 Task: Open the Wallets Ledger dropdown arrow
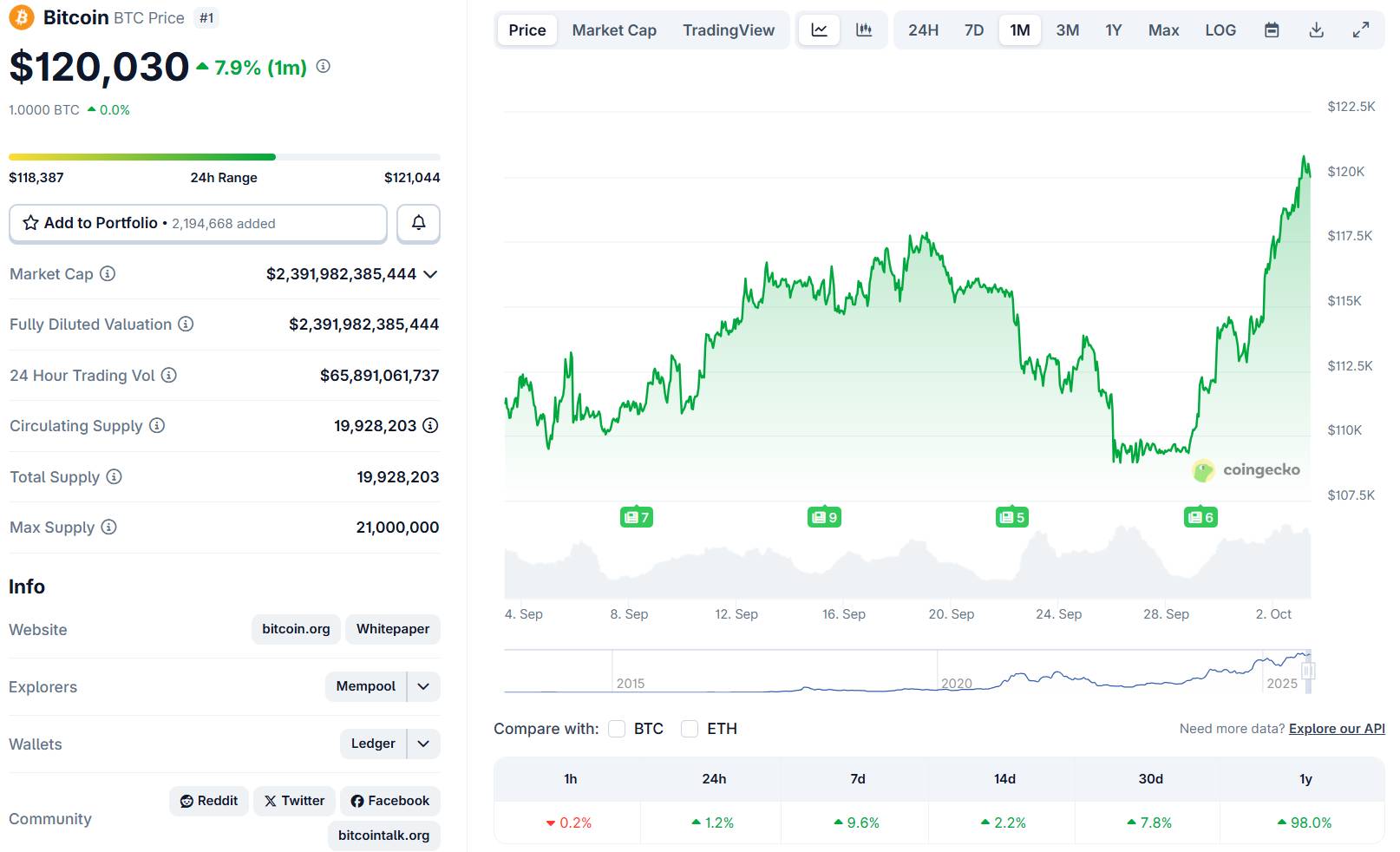pyautogui.click(x=423, y=744)
